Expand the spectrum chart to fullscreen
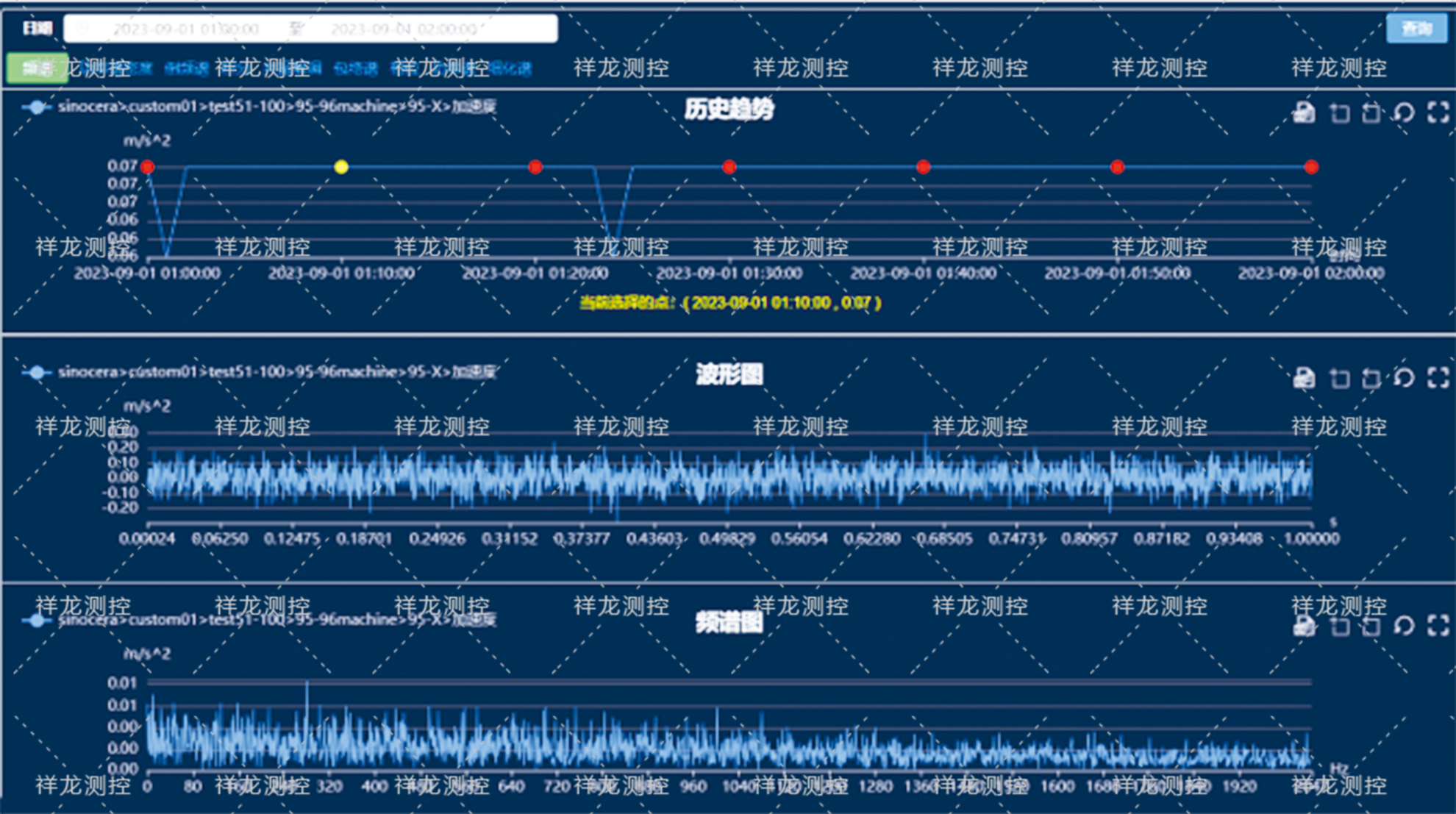Image resolution: width=1456 pixels, height=814 pixels. click(1438, 626)
